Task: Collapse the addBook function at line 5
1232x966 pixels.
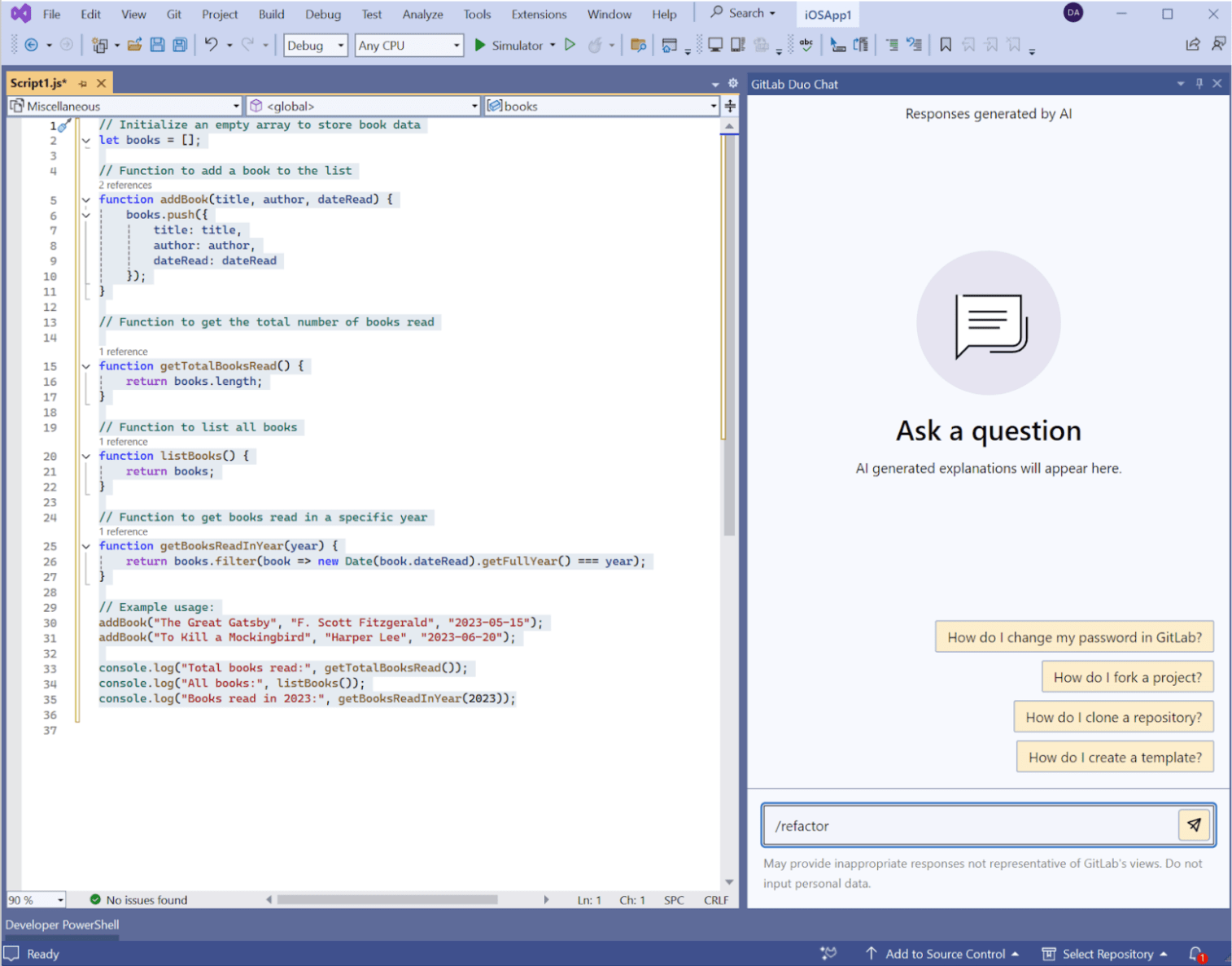Action: point(86,199)
